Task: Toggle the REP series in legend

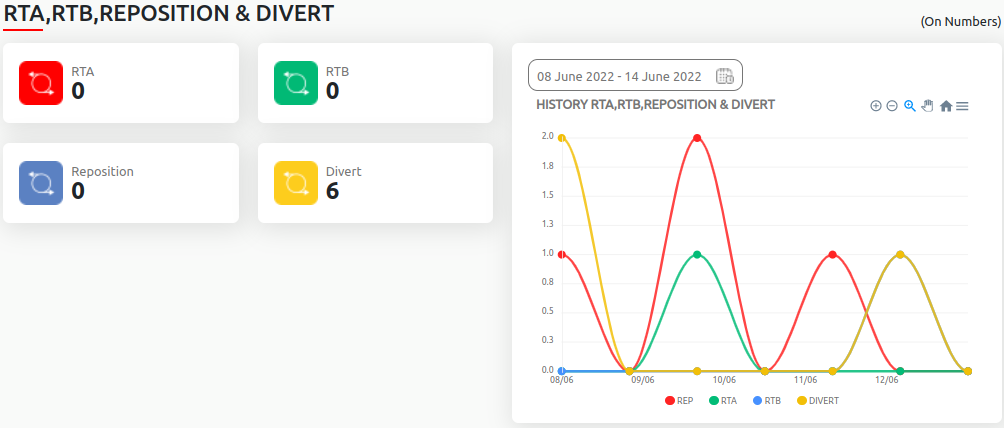Action: click(x=678, y=400)
